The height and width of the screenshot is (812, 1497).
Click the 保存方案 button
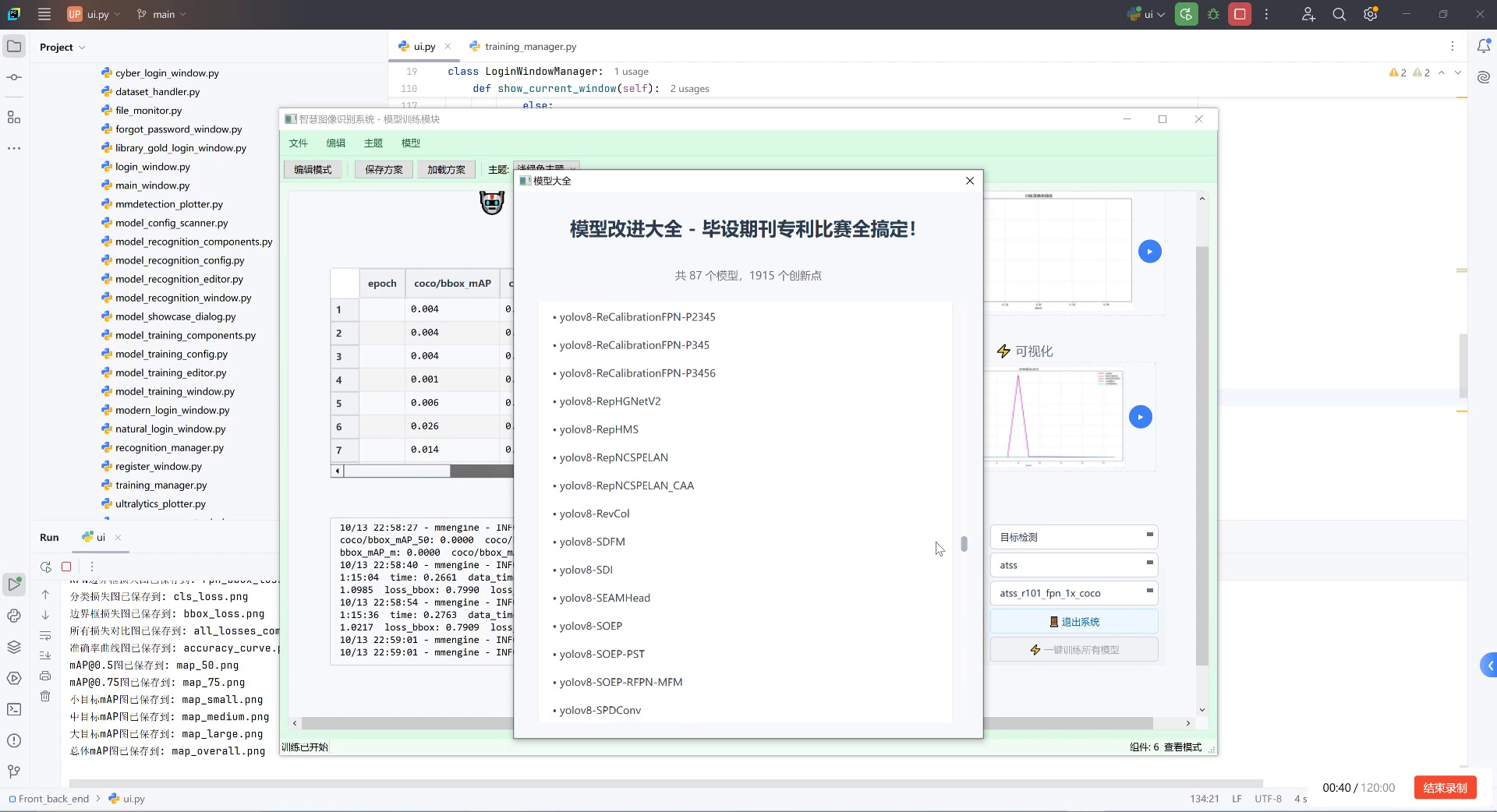384,169
